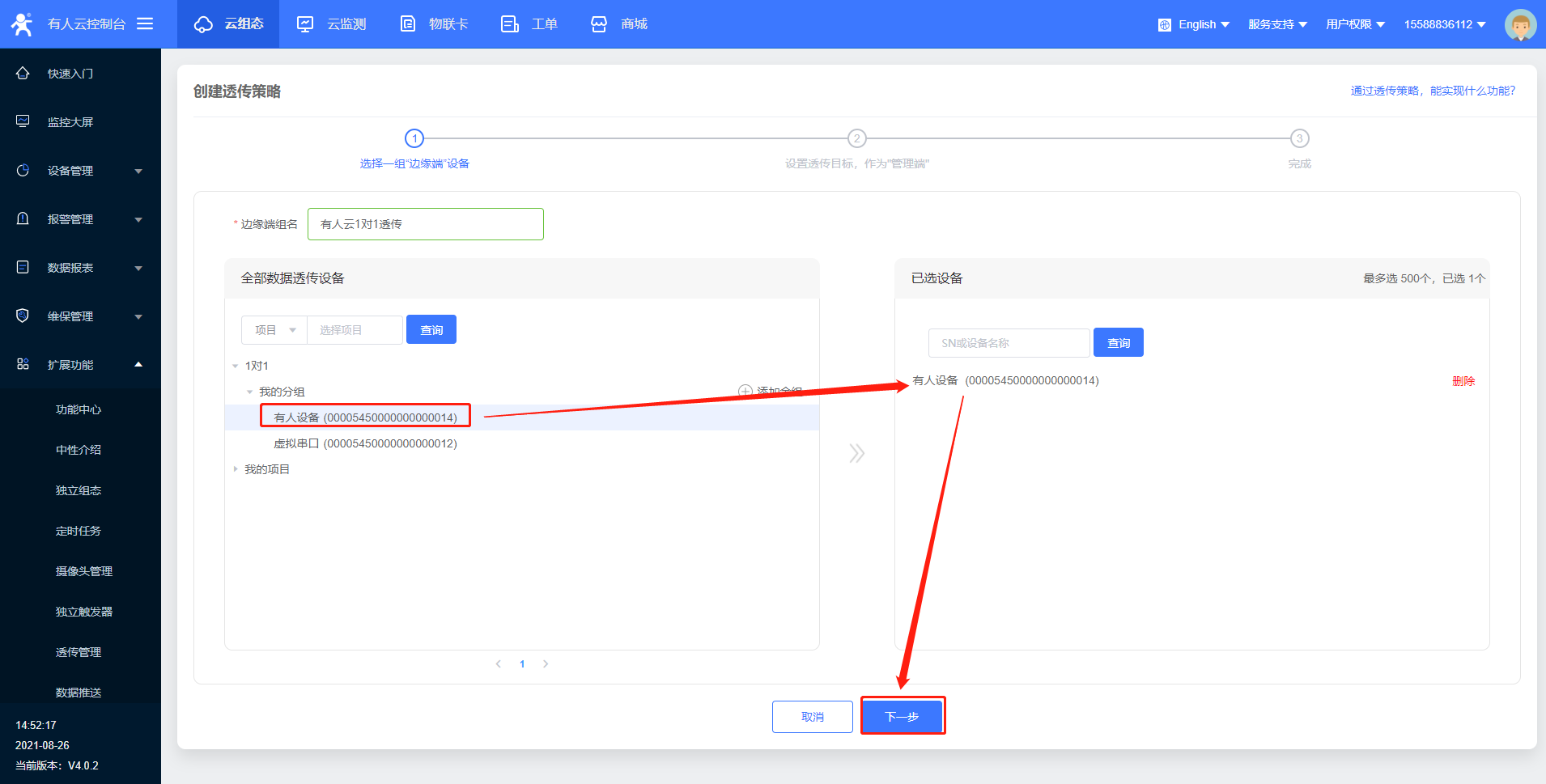The image size is (1546, 784).
Task: Click 删除 to remove the selected device
Action: [x=1463, y=381]
